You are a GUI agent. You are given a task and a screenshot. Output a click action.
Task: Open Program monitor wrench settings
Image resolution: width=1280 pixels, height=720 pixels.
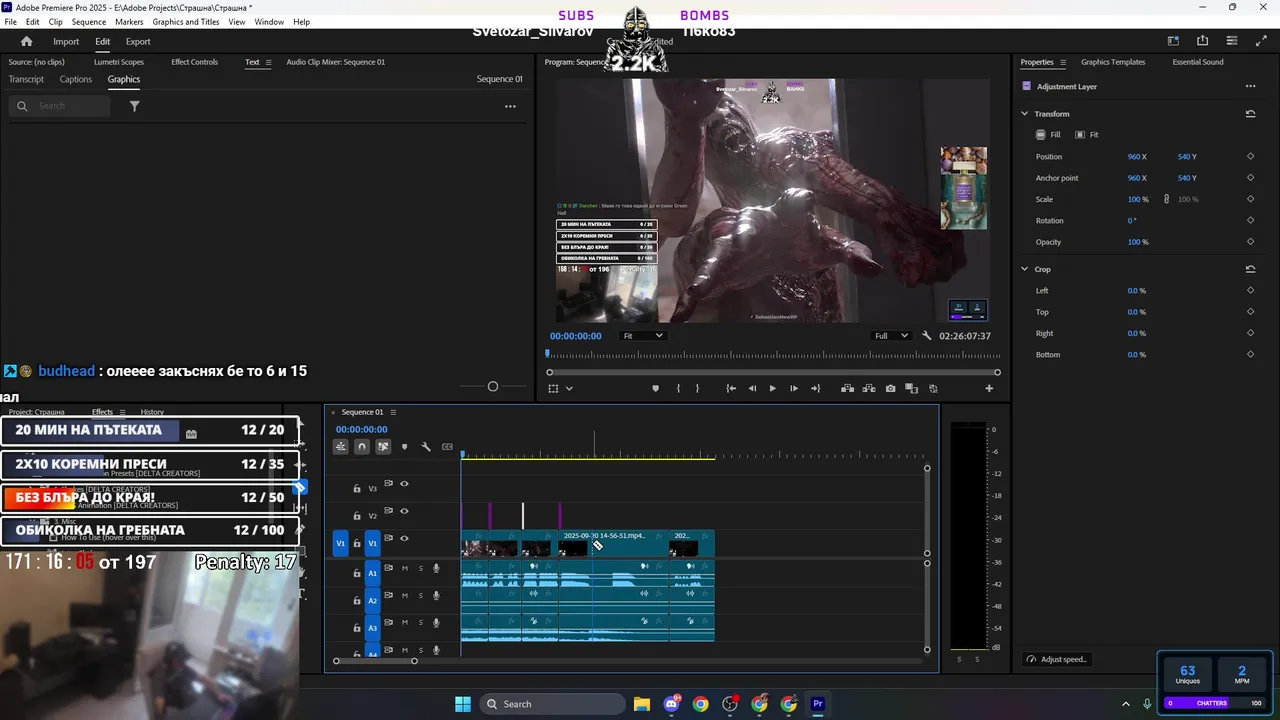927,336
